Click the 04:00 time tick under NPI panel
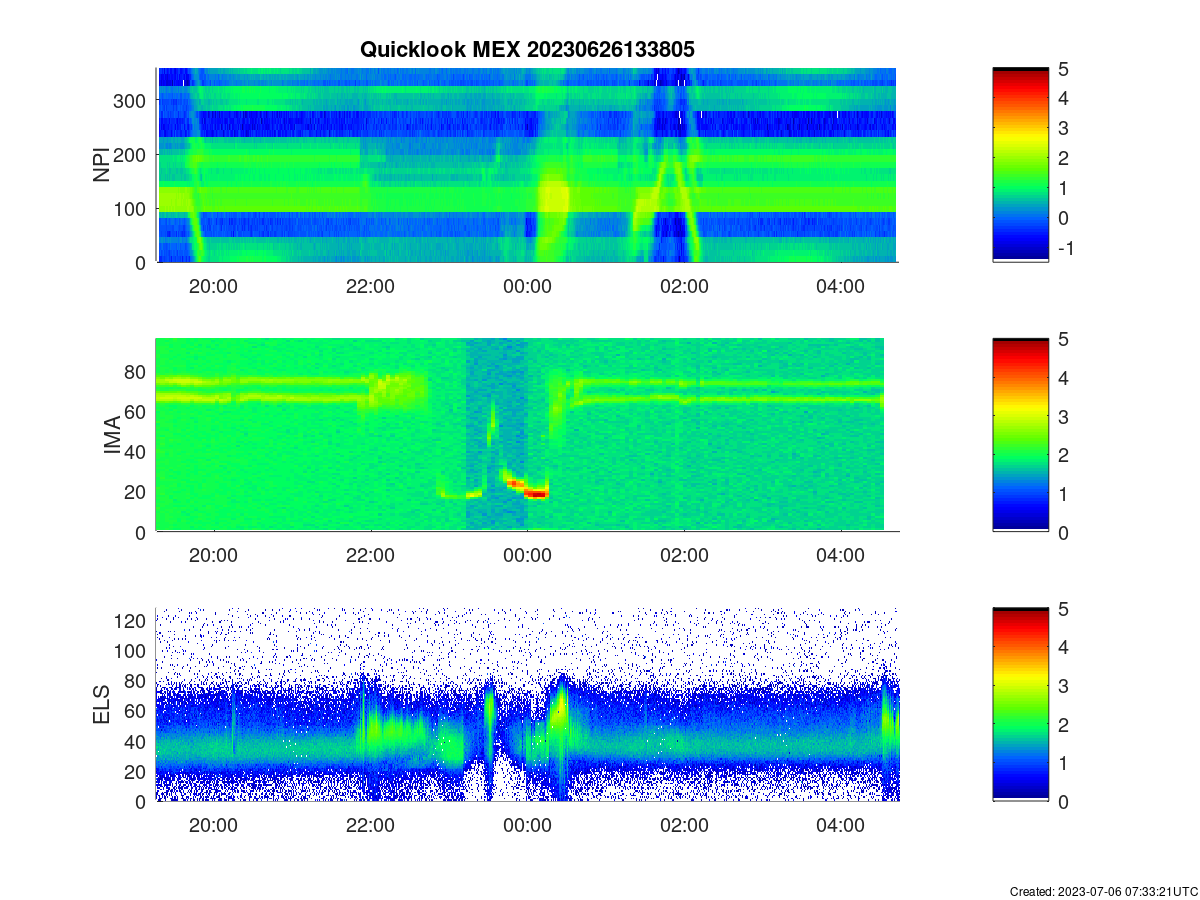This screenshot has width=1200, height=900. 841,285
